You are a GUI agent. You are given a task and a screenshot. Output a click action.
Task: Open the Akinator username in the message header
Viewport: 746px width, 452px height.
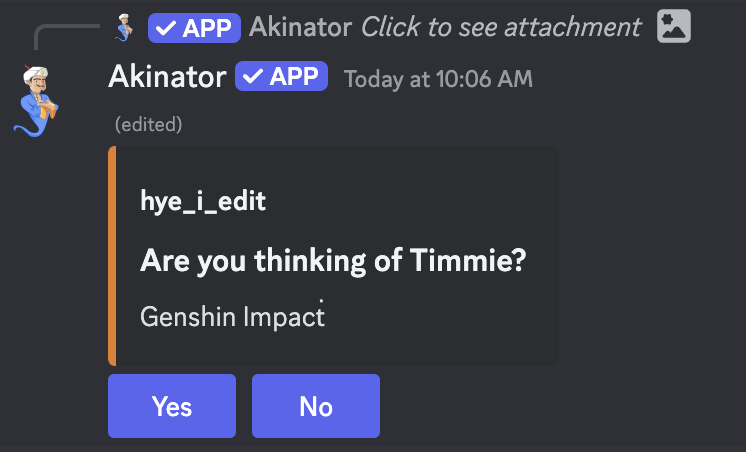[x=166, y=77]
